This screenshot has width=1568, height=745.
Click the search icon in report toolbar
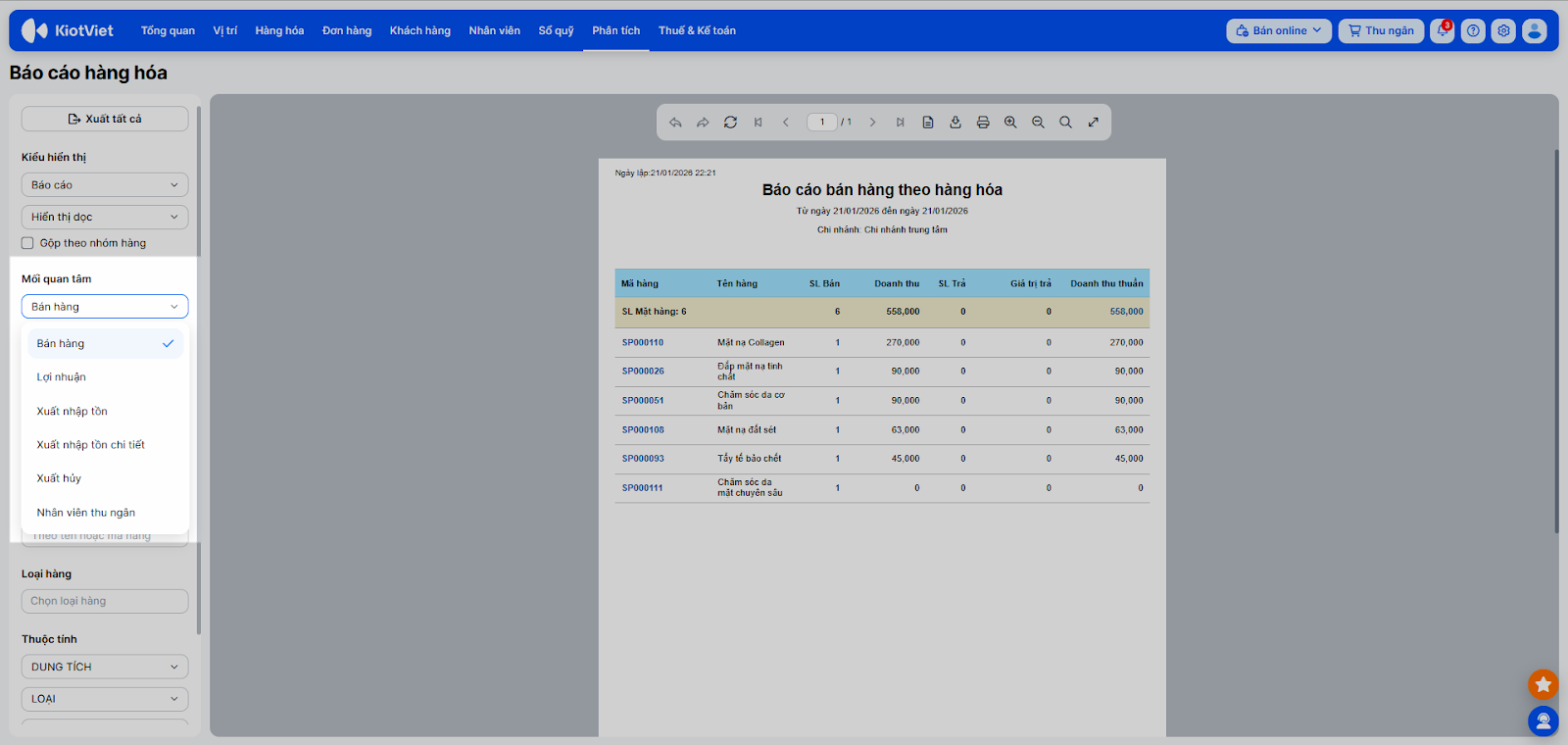point(1065,123)
